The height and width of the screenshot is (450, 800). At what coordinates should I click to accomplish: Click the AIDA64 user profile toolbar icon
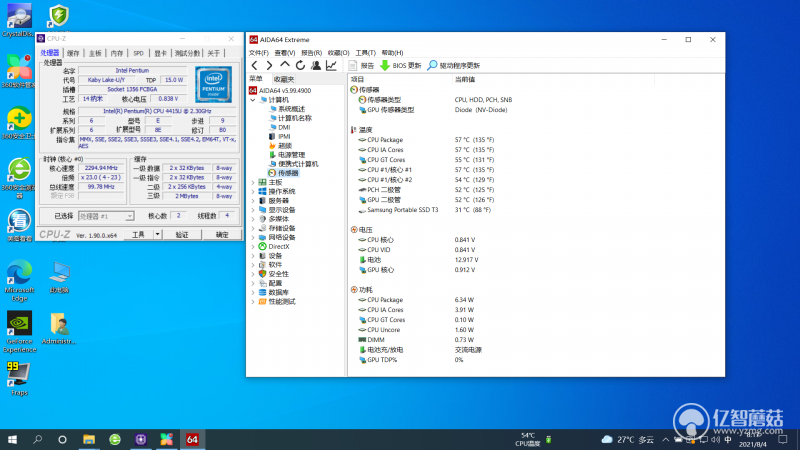[x=316, y=65]
